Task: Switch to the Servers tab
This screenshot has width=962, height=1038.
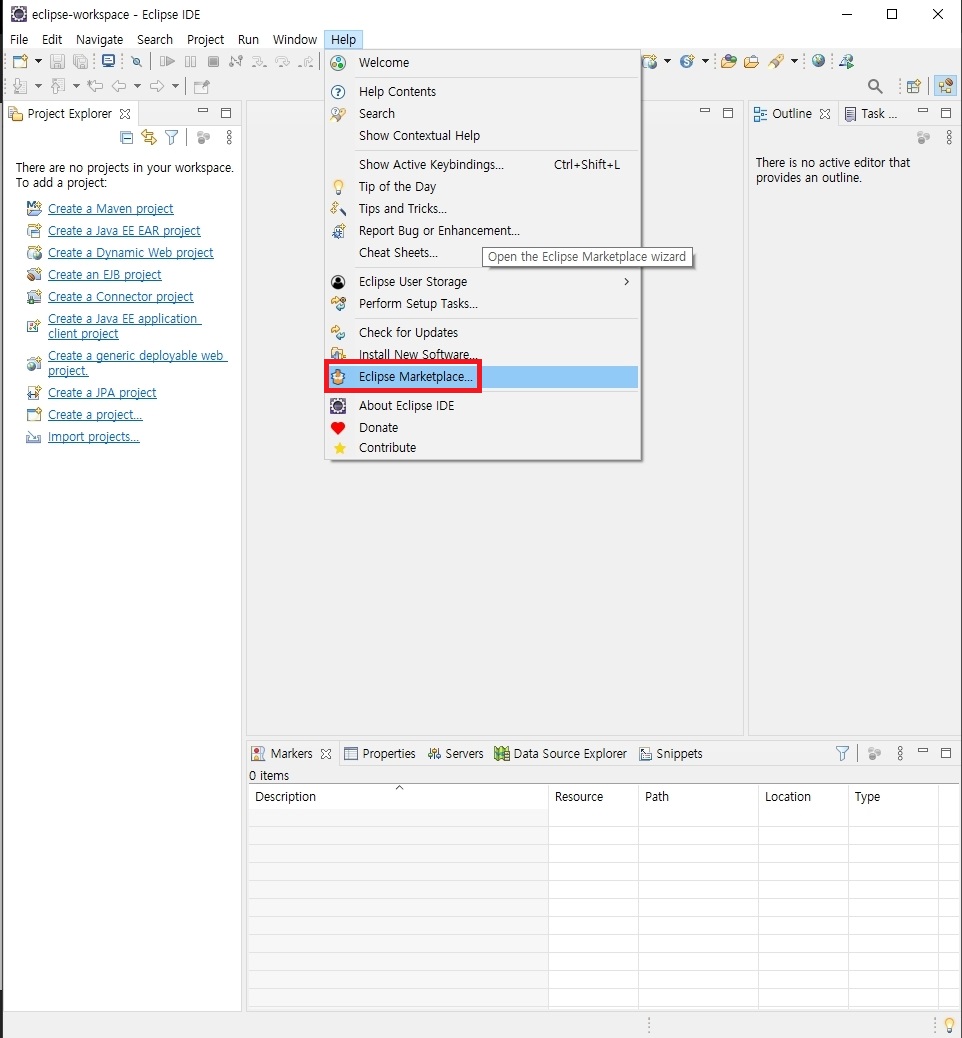Action: click(456, 753)
